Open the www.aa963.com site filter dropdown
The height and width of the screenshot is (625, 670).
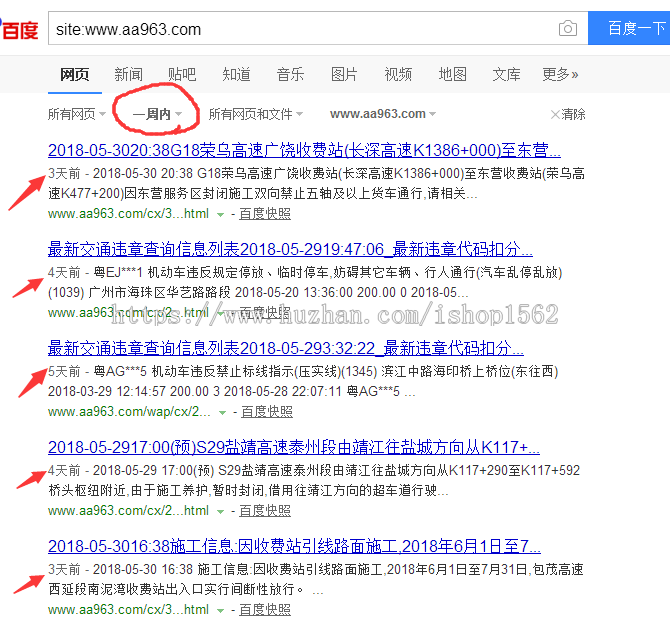tap(383, 114)
